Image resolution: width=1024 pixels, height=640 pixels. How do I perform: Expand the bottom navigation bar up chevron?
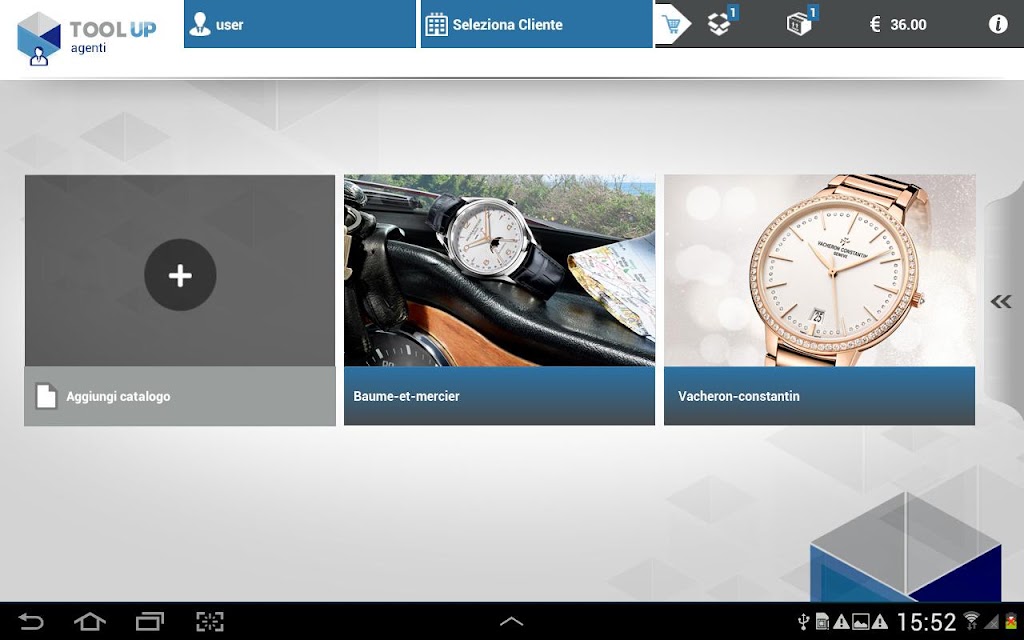click(511, 621)
